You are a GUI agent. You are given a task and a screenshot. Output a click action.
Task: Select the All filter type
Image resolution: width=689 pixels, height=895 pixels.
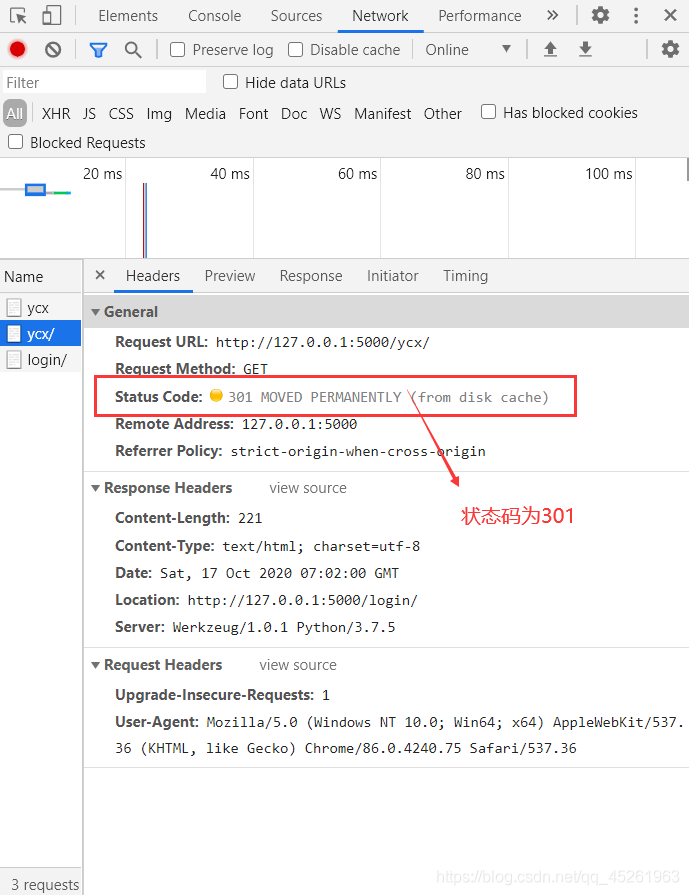click(x=15, y=113)
